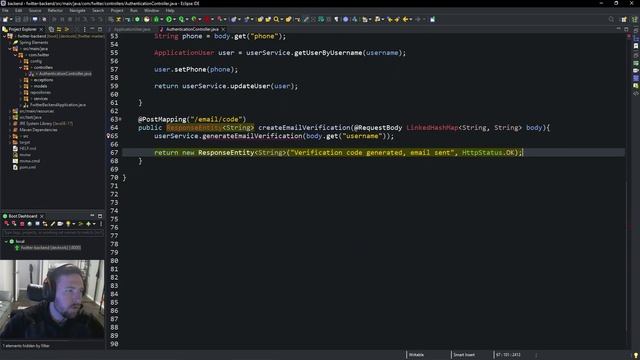Close the Boot Dashboard tab

point(42,216)
